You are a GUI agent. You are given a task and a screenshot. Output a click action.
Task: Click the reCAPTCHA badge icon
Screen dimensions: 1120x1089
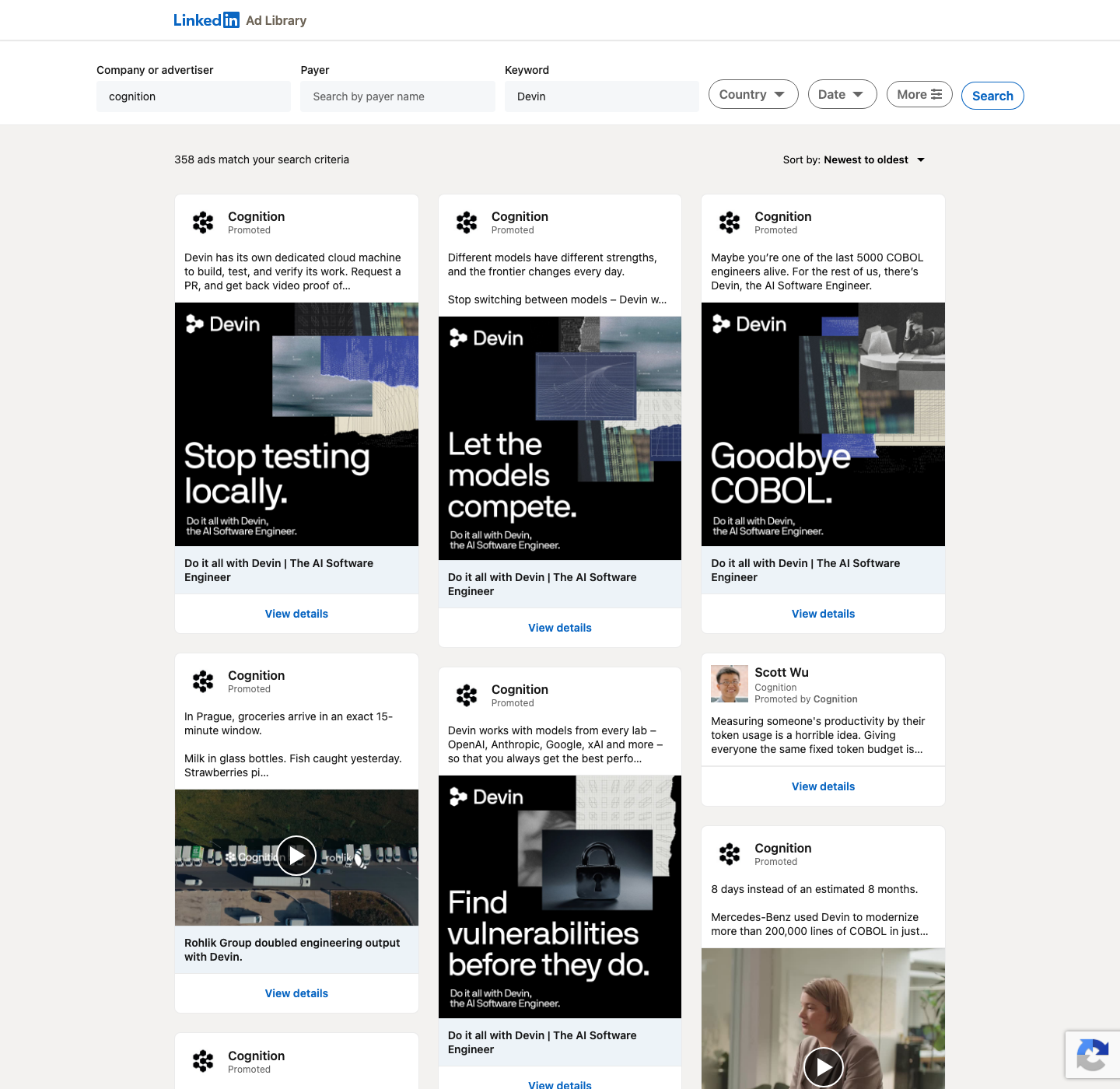[x=1093, y=1055]
